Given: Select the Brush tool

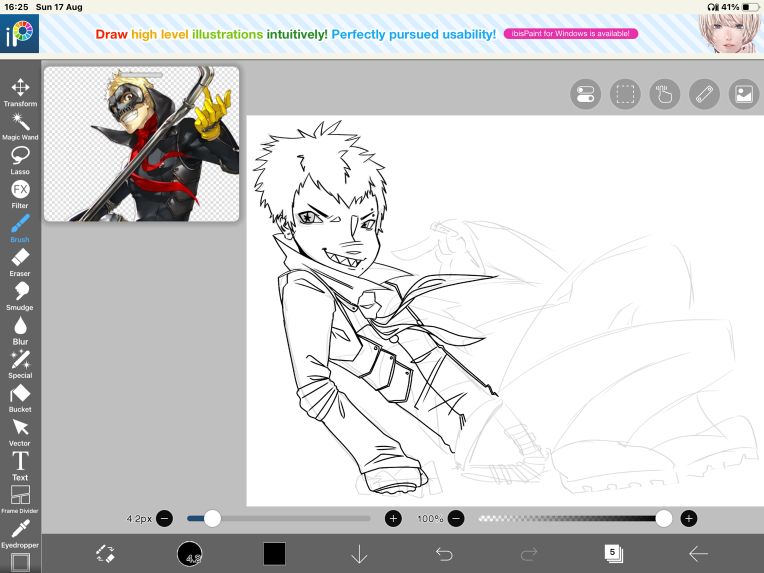Looking at the screenshot, I should (x=20, y=229).
